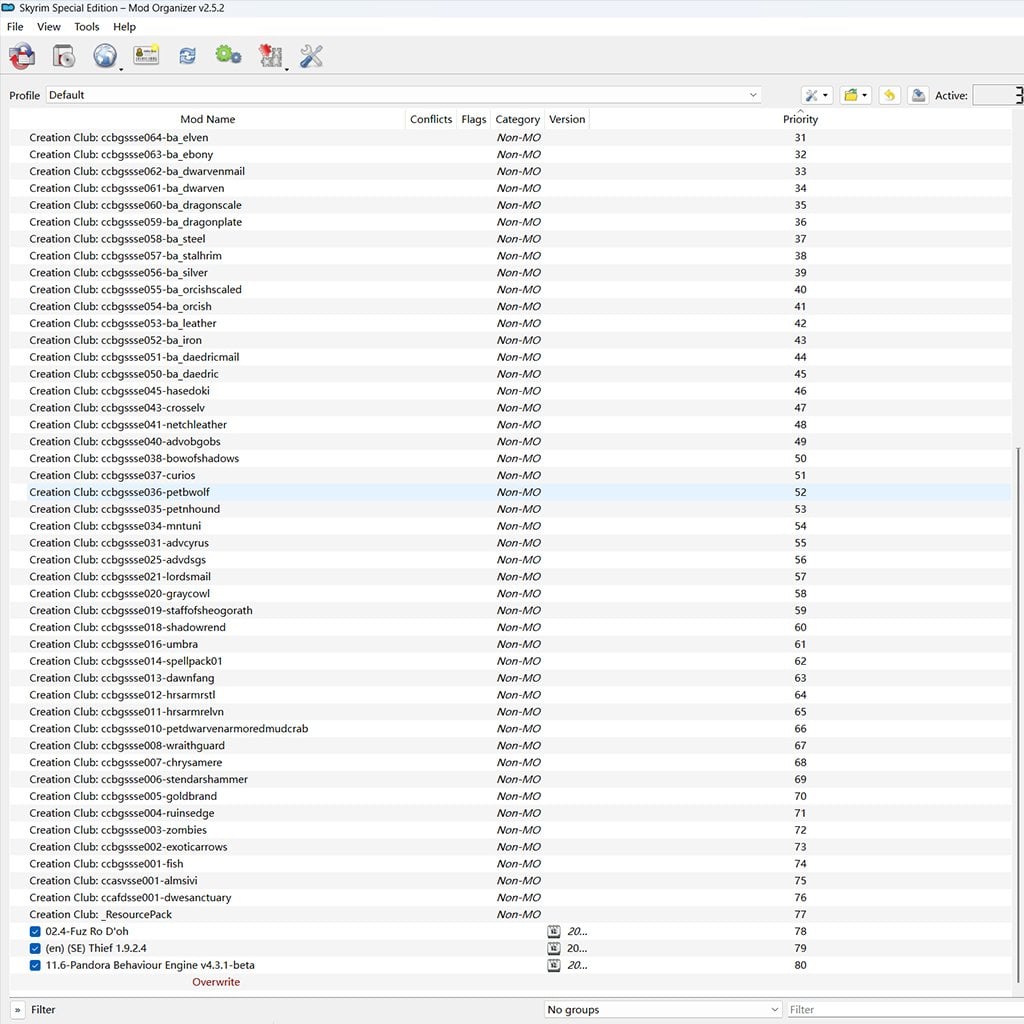The image size is (1024, 1024).
Task: Click the puzzle-piece Tools plugin icon
Action: click(270, 56)
